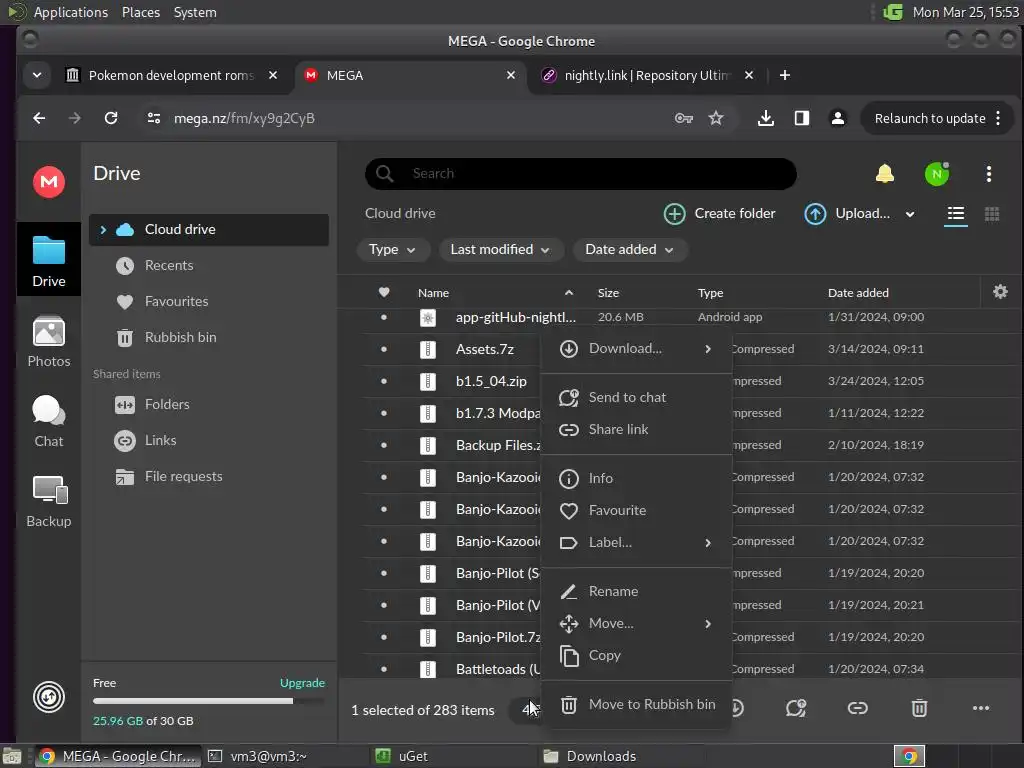Expand the Cloud drive tree chevron
1024x768 pixels.
click(103, 229)
